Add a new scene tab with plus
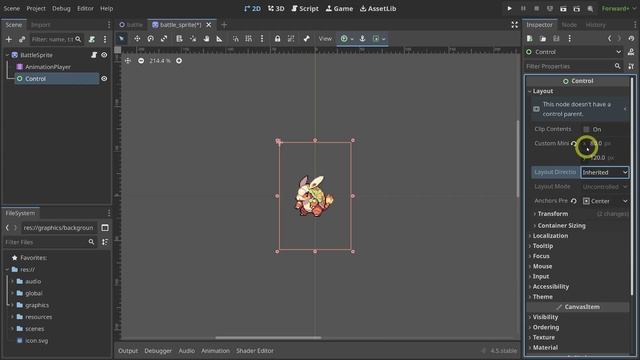The width and height of the screenshot is (640, 360). tap(224, 24)
